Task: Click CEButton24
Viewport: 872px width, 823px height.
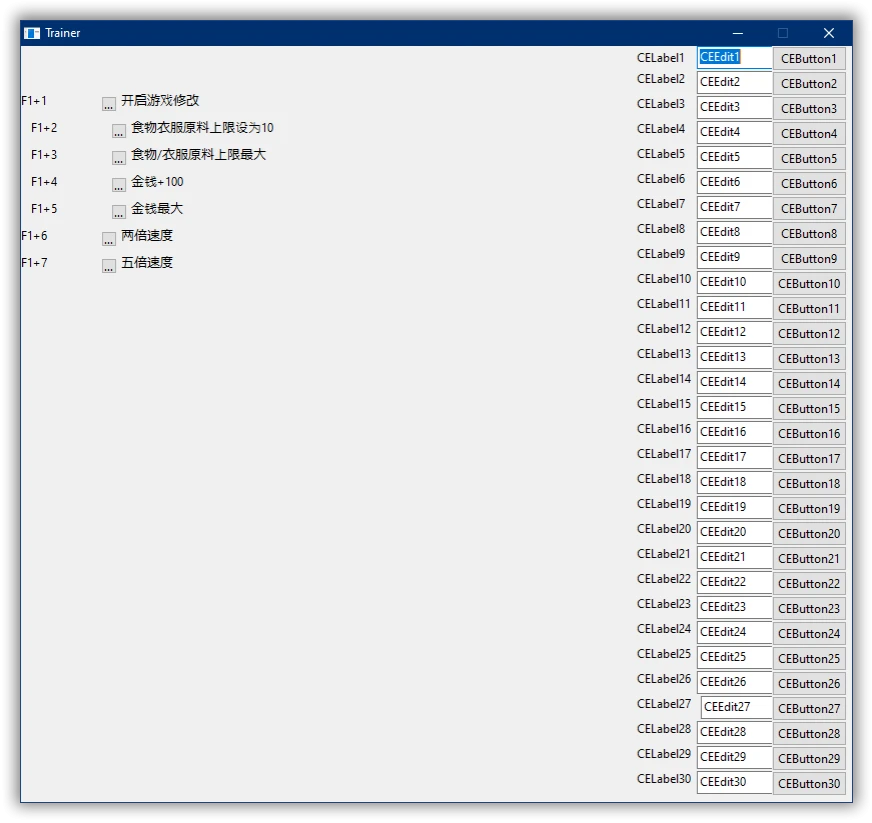Action: pyautogui.click(x=809, y=634)
